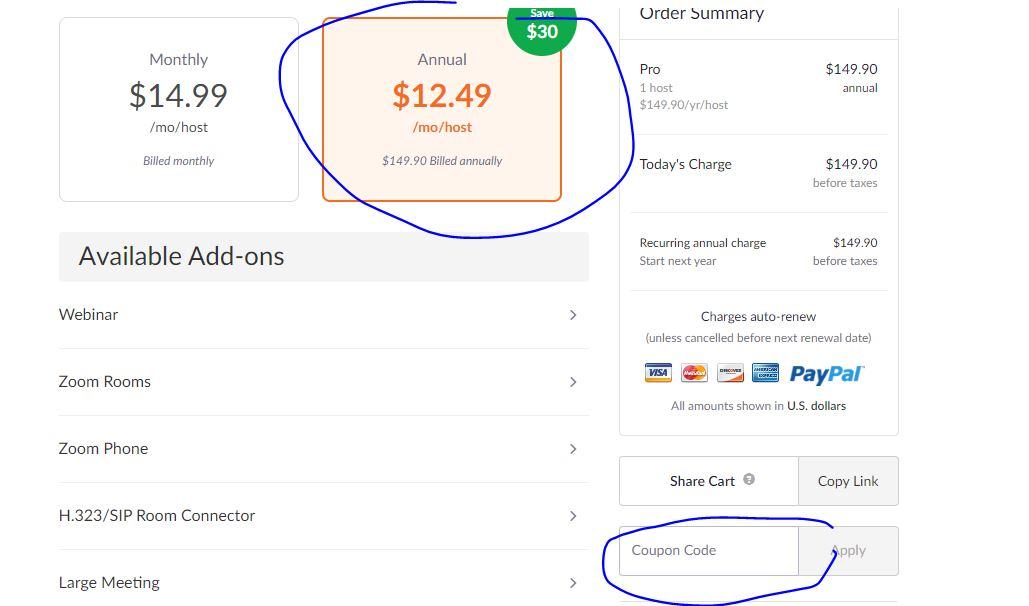Click the Discover card icon
The image size is (1029, 606).
(730, 373)
